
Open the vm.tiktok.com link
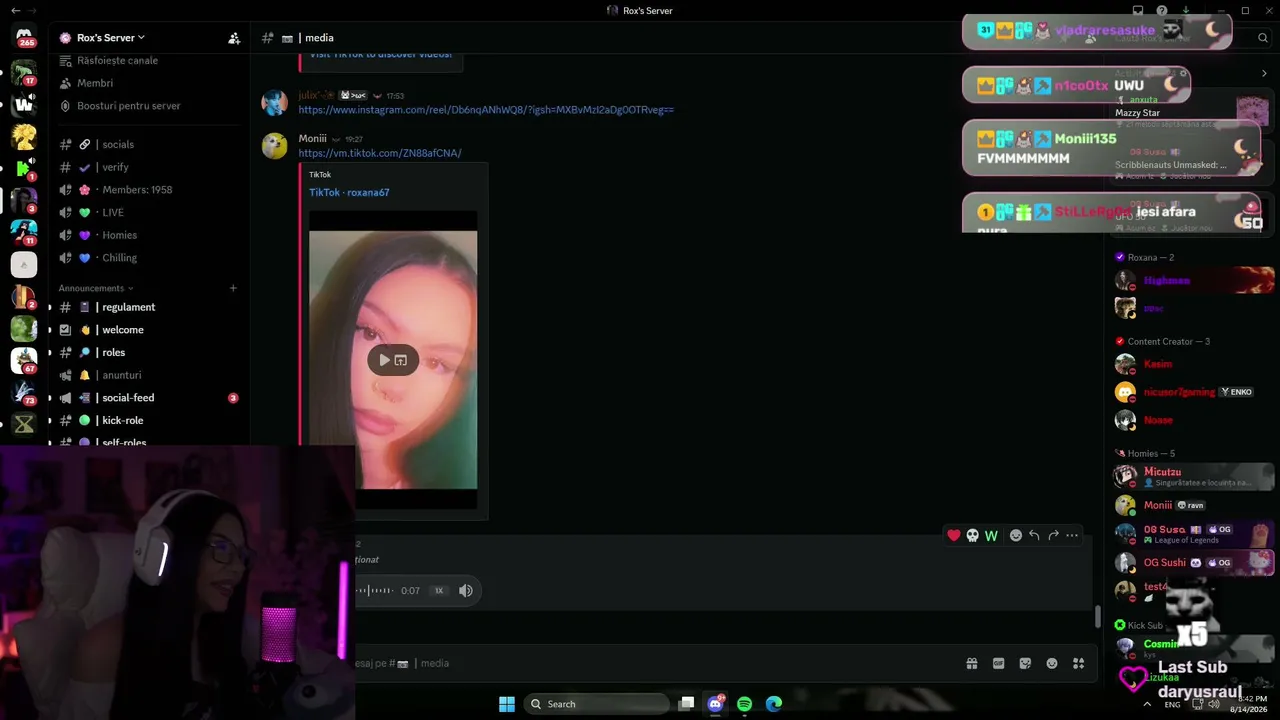[380, 153]
